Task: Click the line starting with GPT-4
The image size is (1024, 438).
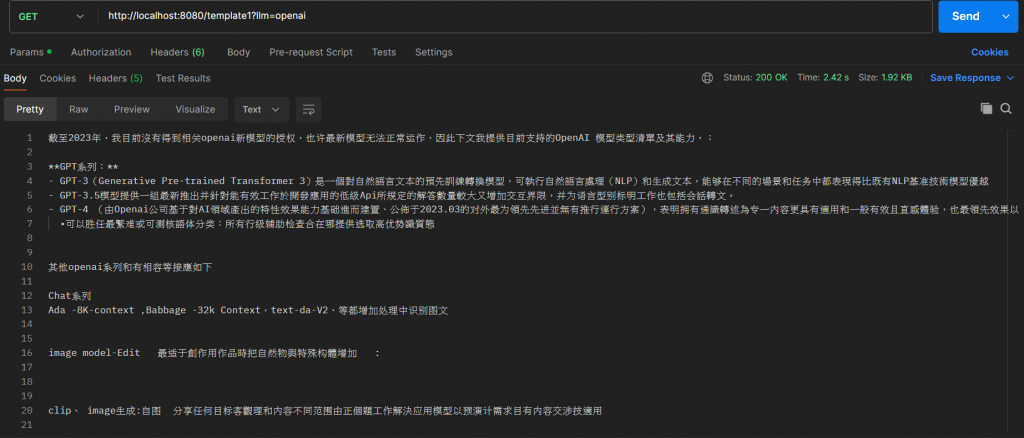Action: pyautogui.click(x=534, y=210)
